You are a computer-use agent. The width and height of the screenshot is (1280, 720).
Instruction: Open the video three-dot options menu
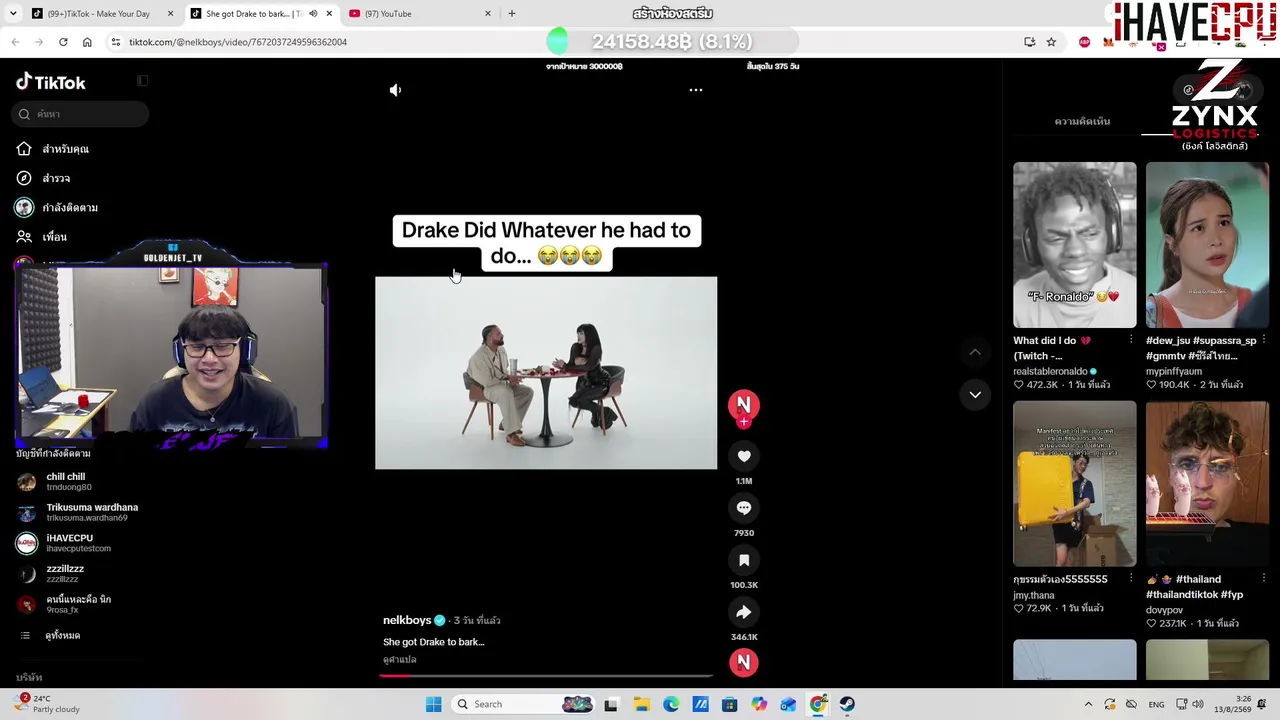click(x=696, y=90)
